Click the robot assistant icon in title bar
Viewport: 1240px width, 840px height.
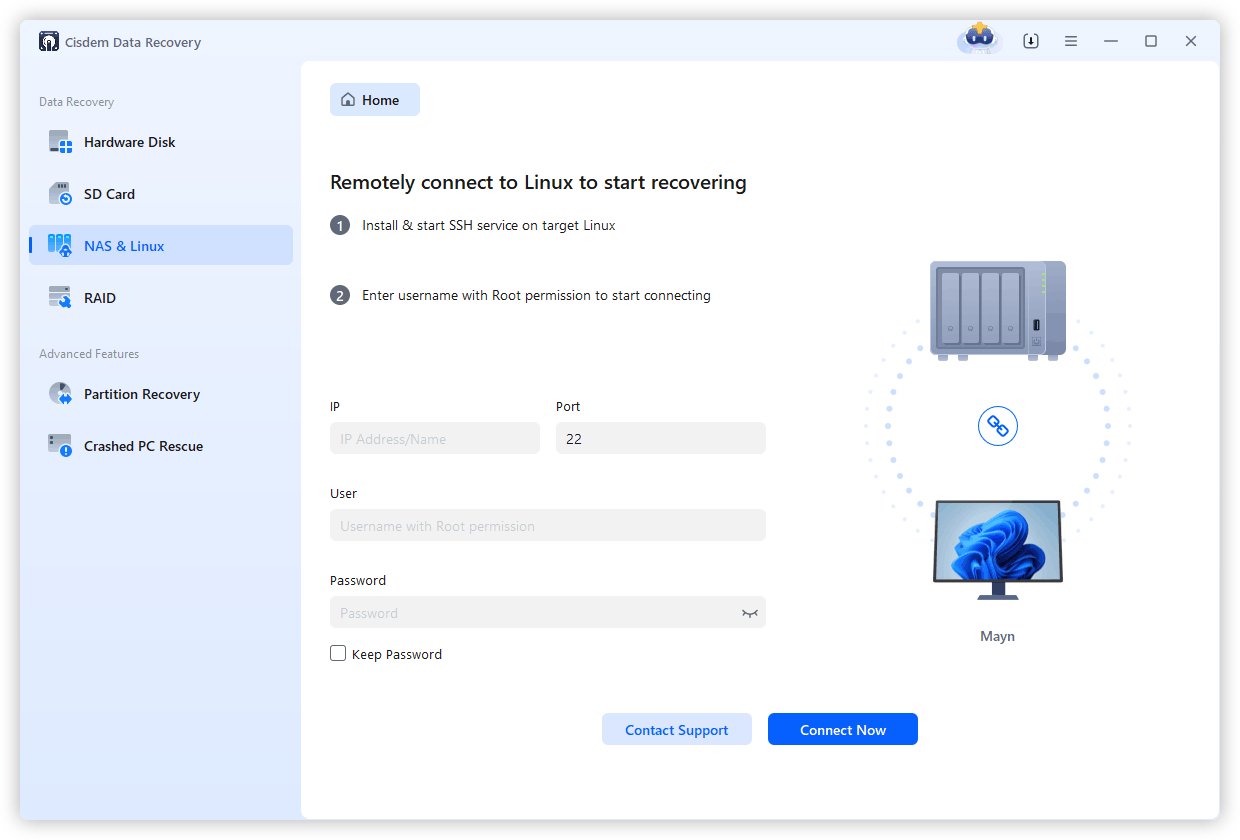pyautogui.click(x=979, y=40)
